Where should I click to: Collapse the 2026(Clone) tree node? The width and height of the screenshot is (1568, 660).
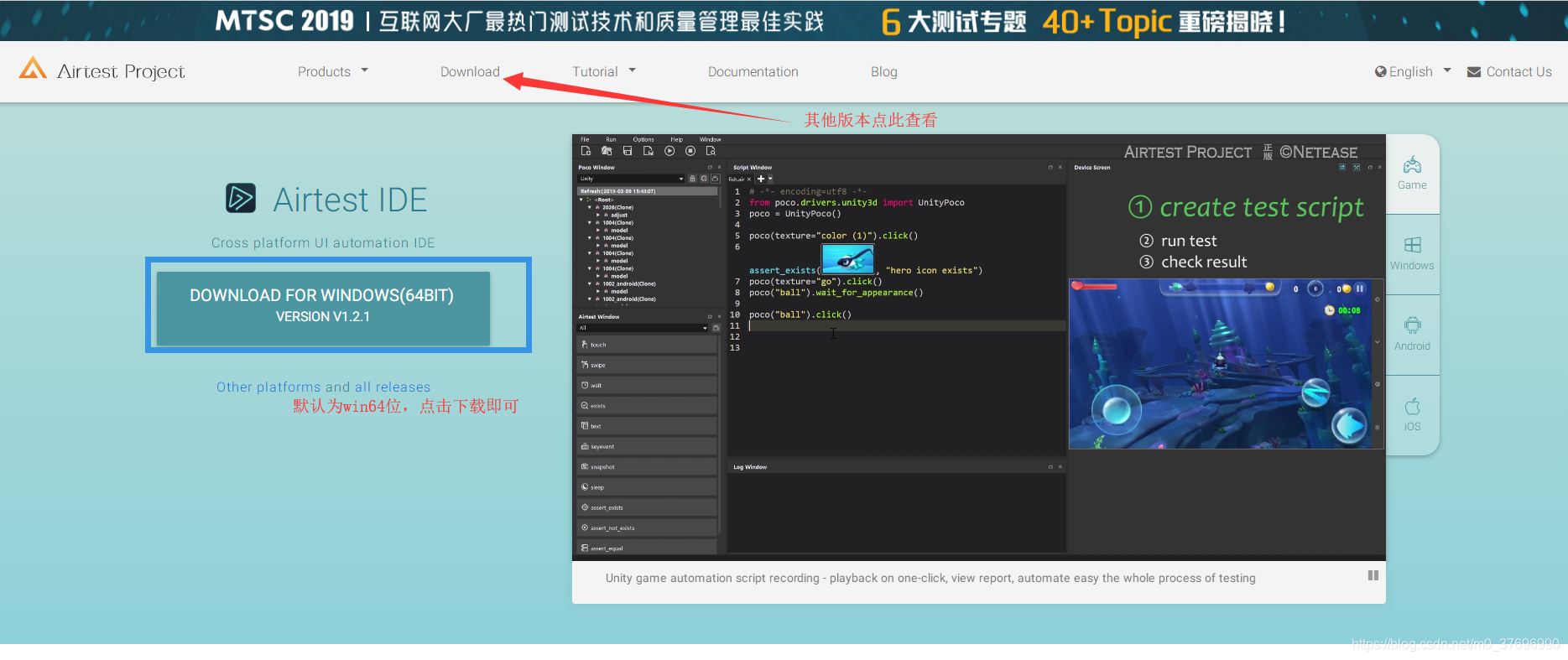(x=590, y=207)
